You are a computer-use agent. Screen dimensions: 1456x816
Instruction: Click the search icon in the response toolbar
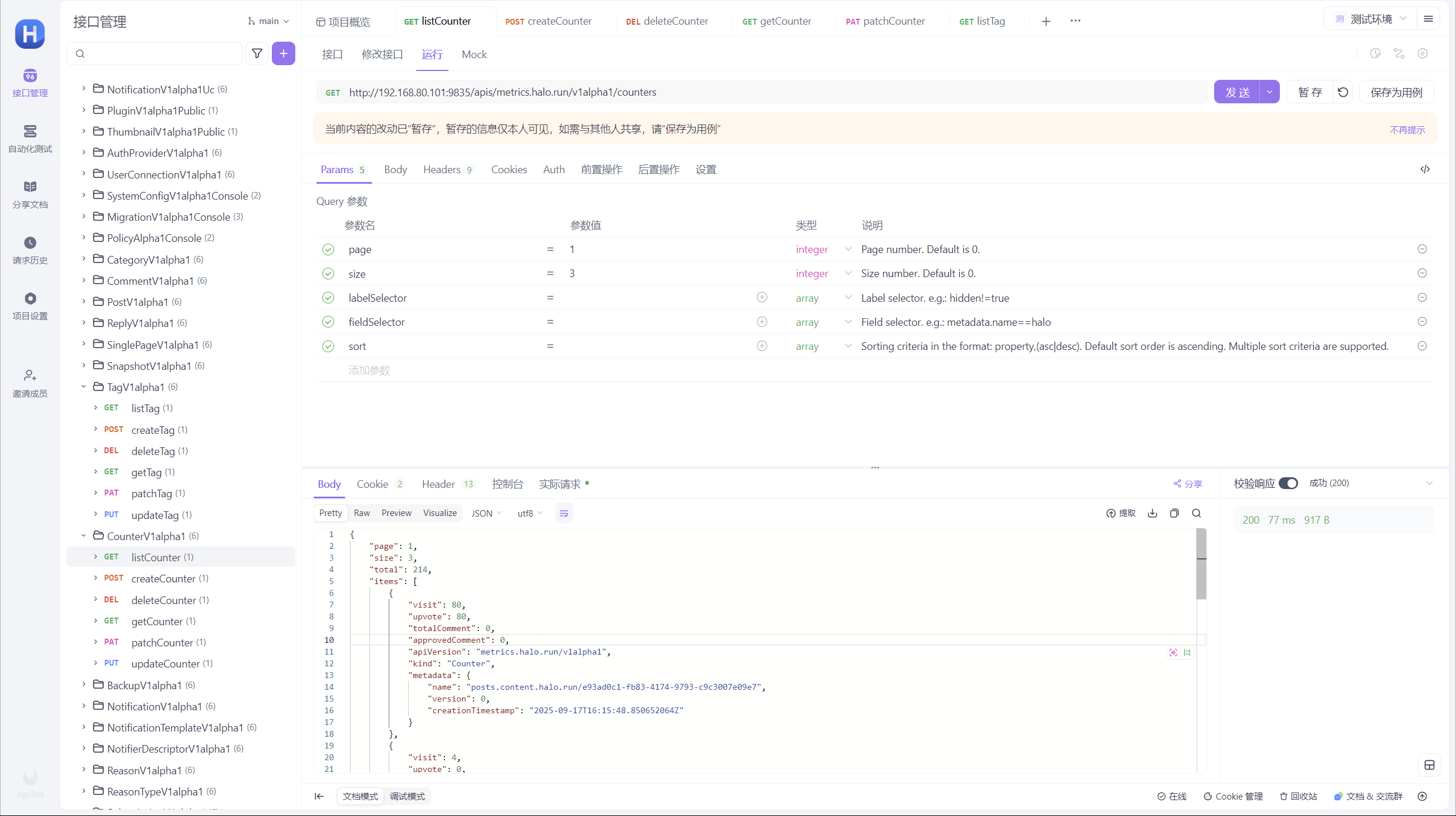click(1197, 513)
